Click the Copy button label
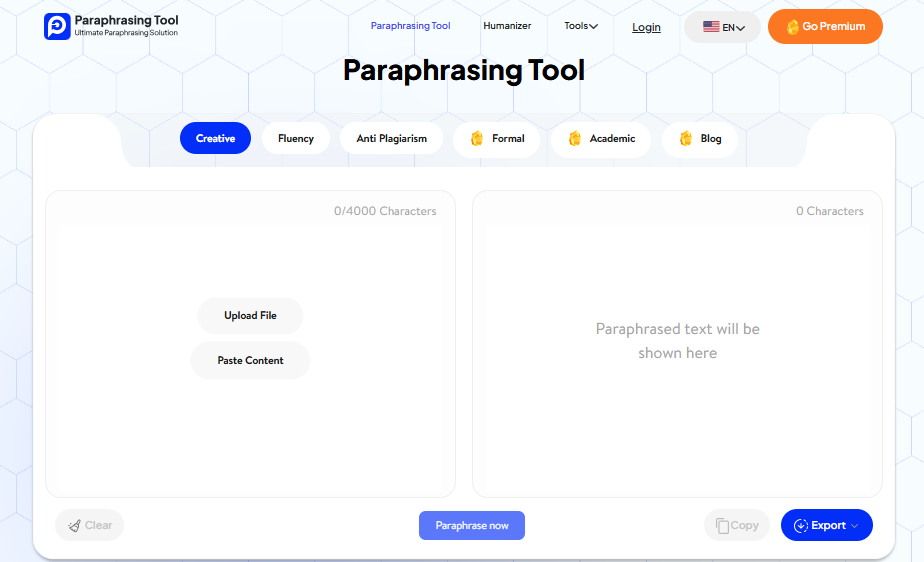 point(745,525)
